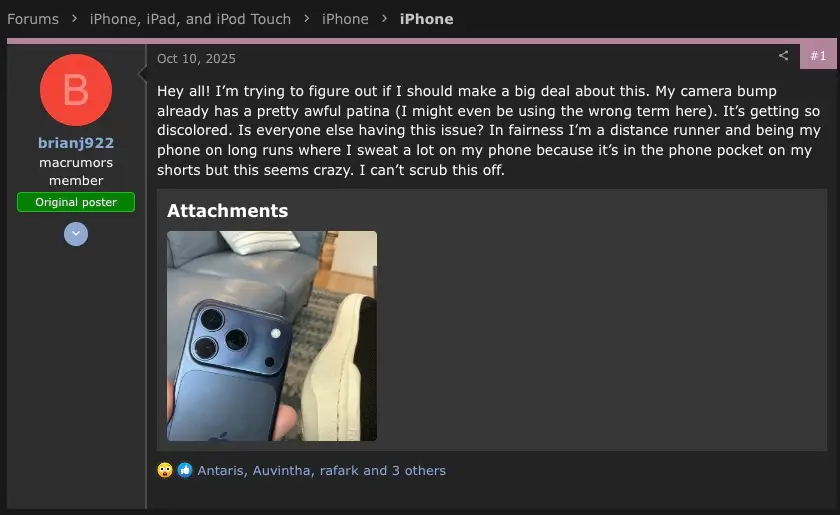Open Auvintha in the reactions list
Image resolution: width=840 pixels, height=515 pixels.
(x=282, y=471)
